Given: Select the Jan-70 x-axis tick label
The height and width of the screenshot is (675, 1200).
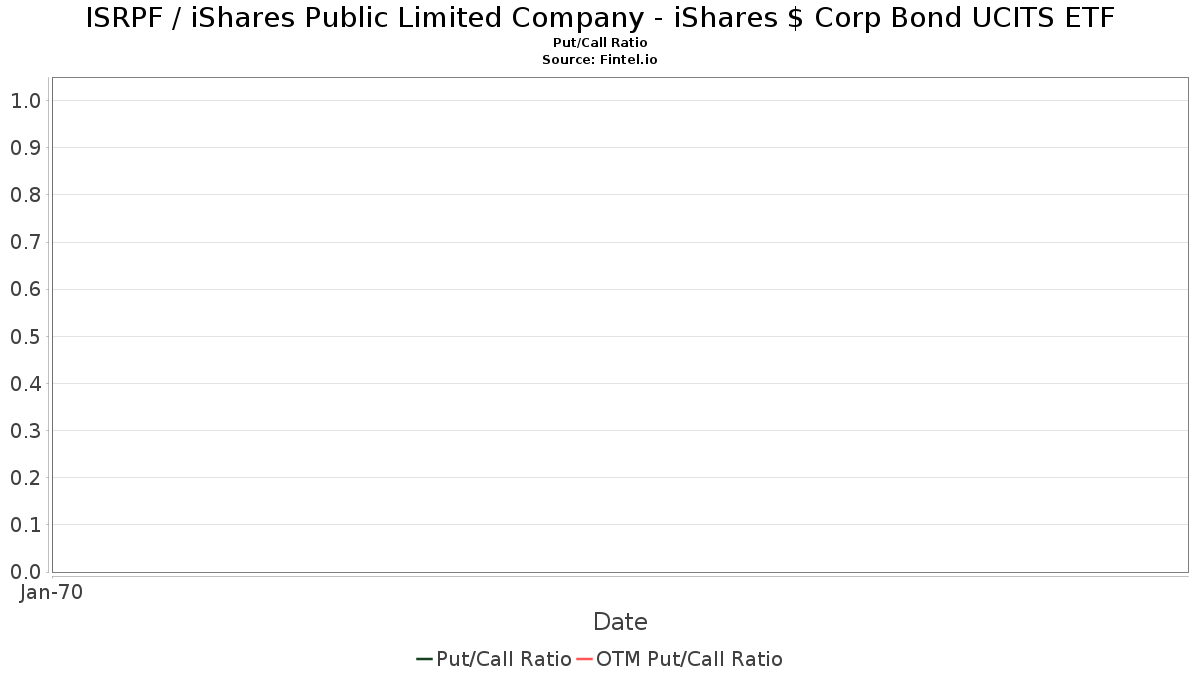Looking at the screenshot, I should (51, 592).
